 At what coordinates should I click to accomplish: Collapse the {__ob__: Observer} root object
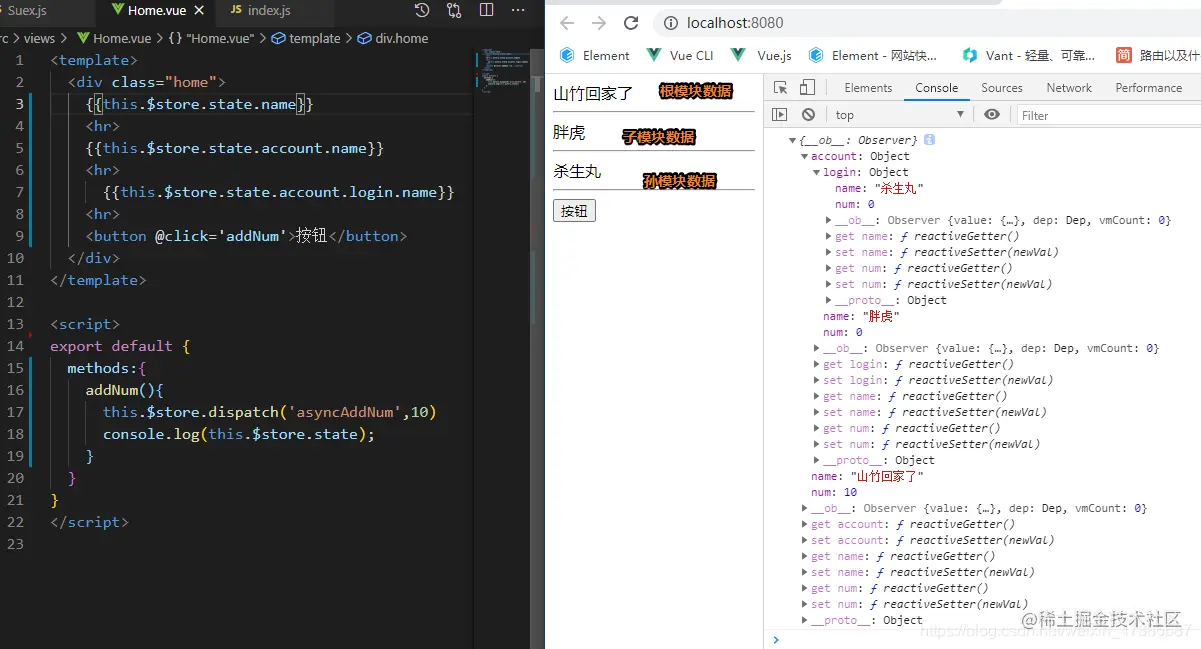(x=793, y=141)
